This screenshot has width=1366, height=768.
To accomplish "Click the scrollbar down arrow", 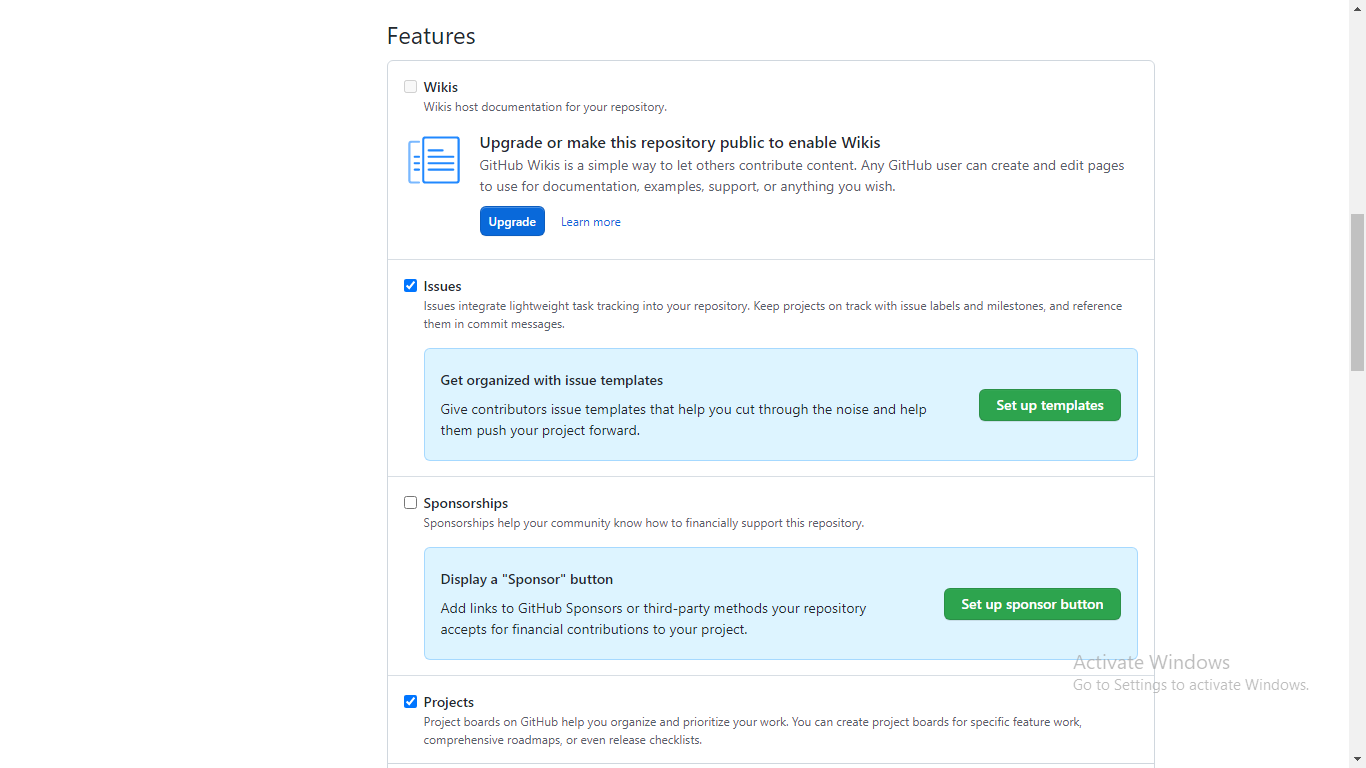I will [1357, 759].
